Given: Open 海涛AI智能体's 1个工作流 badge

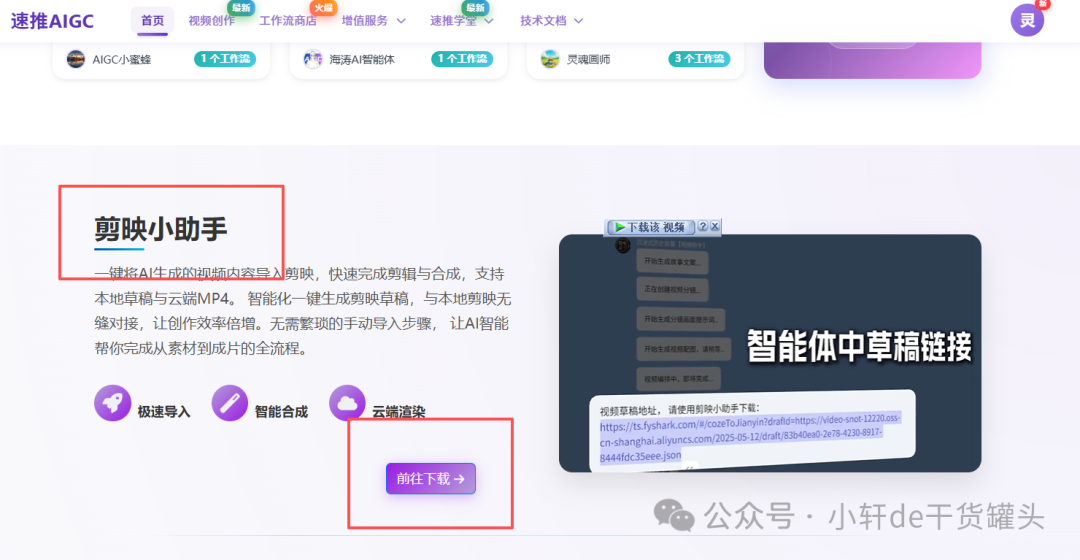Looking at the screenshot, I should [x=462, y=59].
